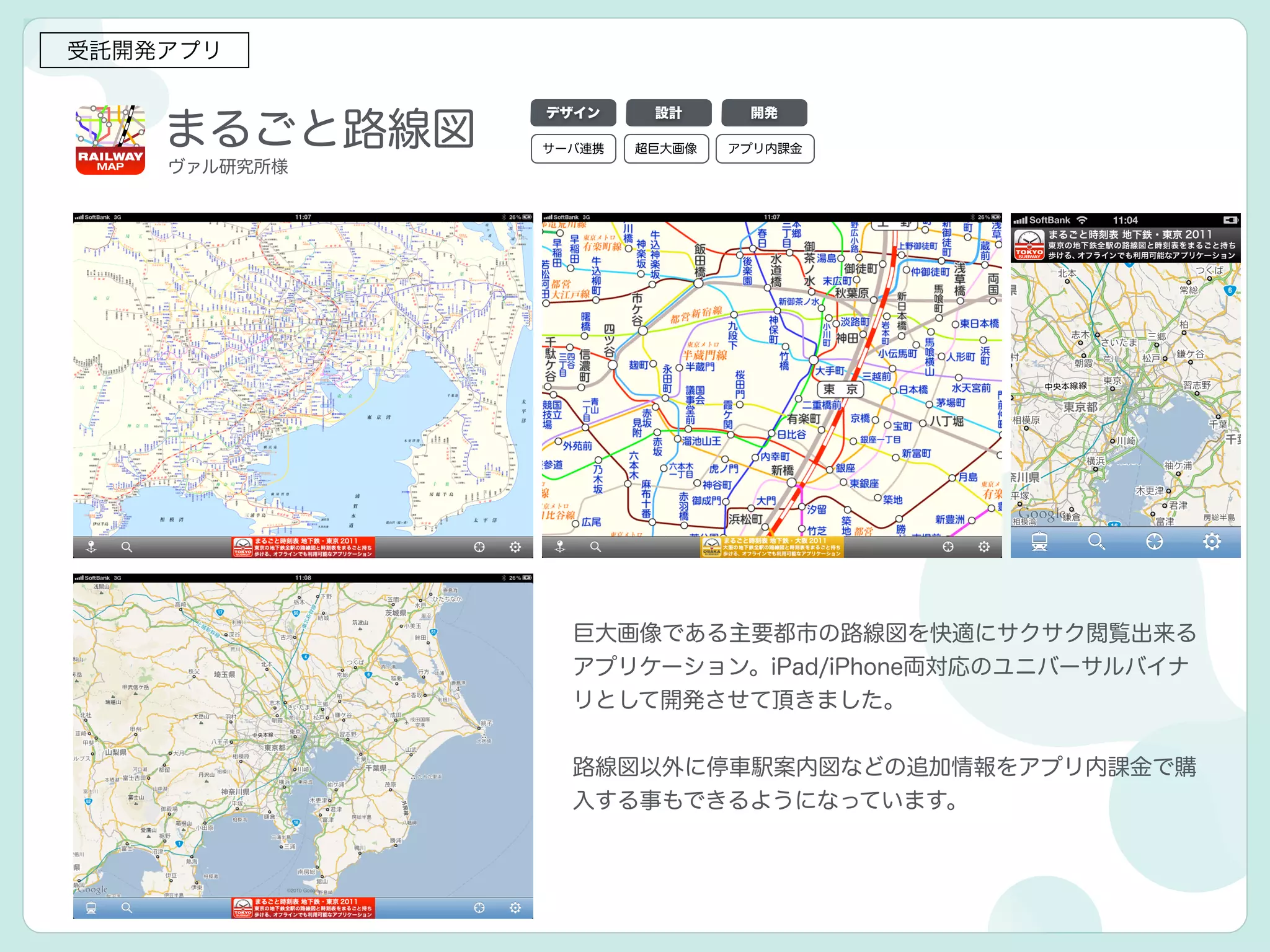
Task: Click the 超巨大画像 tag
Action: tap(667, 149)
